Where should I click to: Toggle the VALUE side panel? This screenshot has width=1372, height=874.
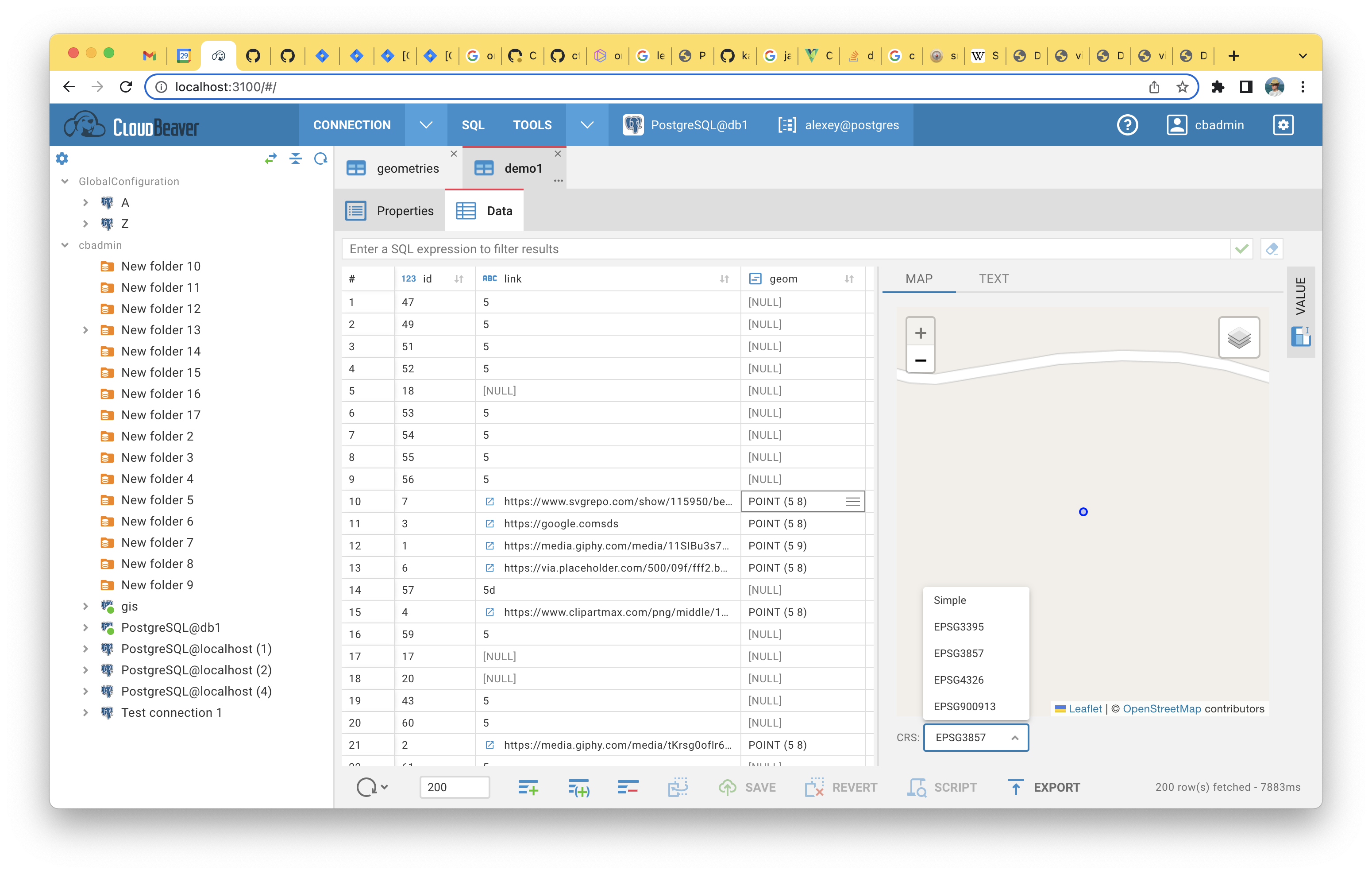(1300, 297)
